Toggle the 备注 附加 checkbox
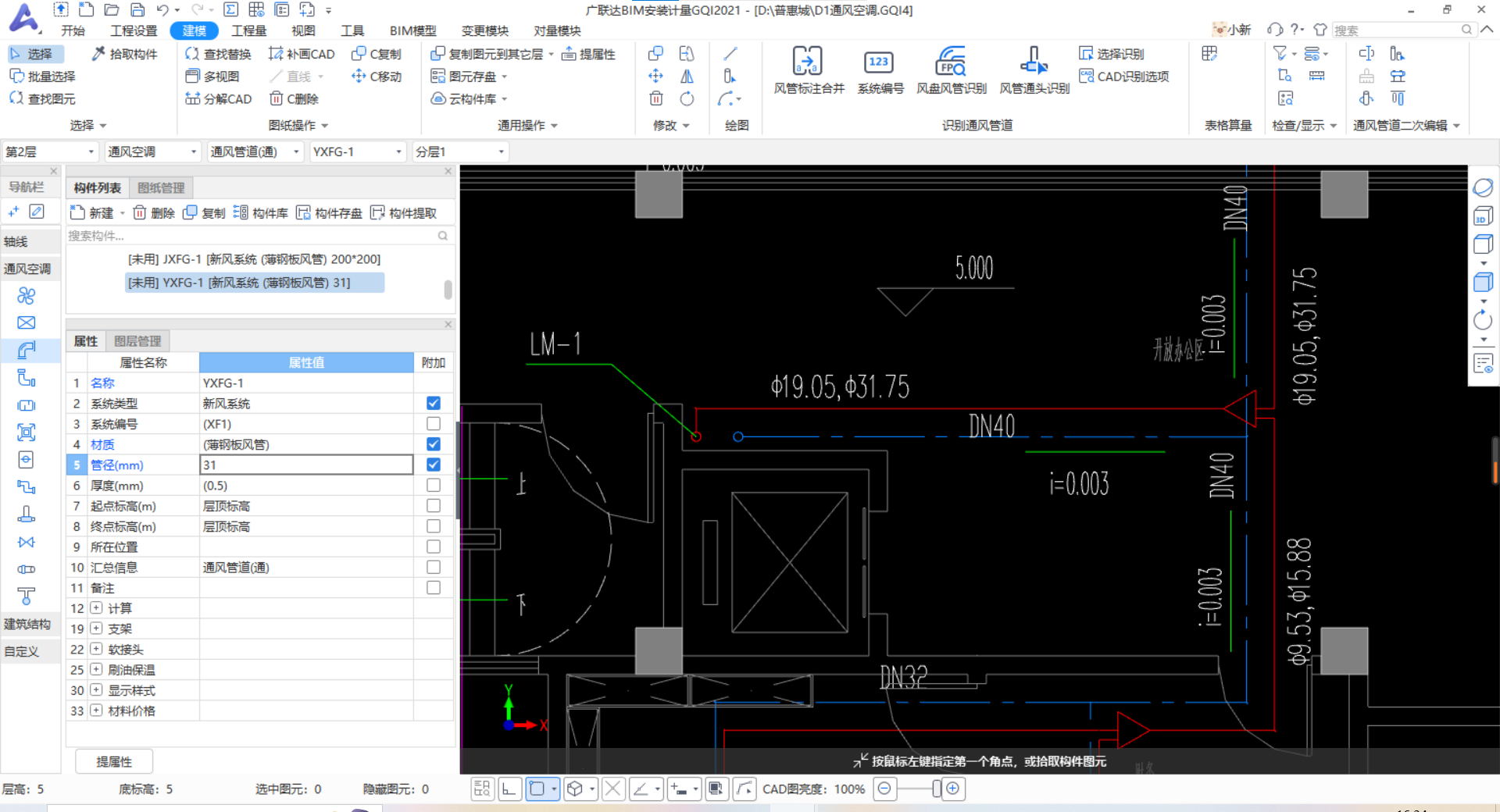This screenshot has width=1500, height=812. coord(434,588)
